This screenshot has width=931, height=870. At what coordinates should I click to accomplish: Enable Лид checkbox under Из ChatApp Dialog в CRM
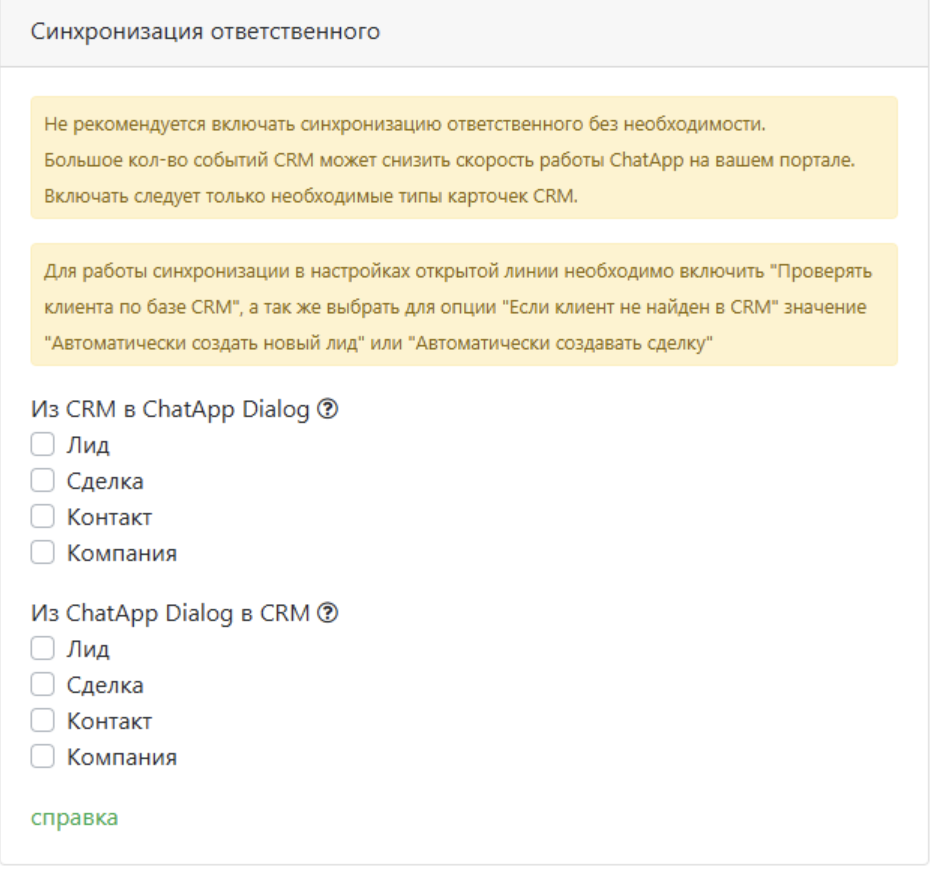coord(42,649)
